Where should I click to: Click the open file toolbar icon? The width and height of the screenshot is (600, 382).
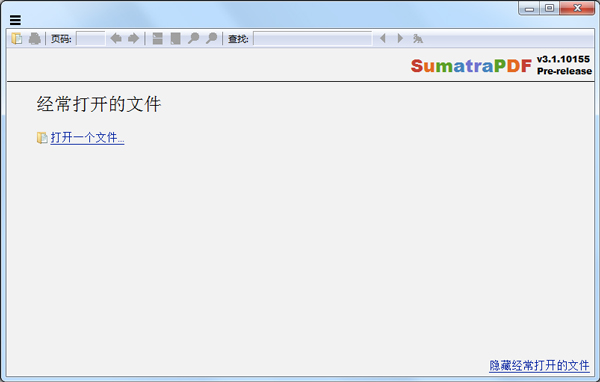click(x=17, y=39)
